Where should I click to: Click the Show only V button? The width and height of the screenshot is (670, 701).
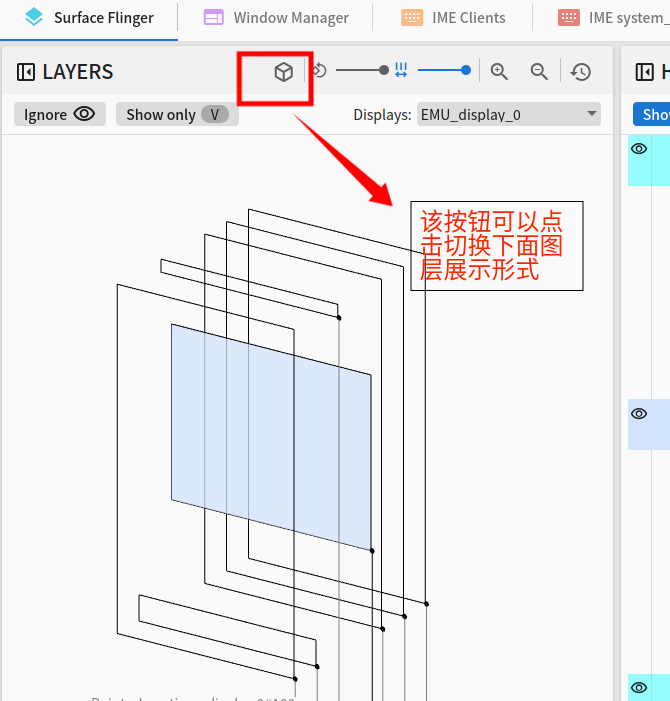[x=177, y=114]
